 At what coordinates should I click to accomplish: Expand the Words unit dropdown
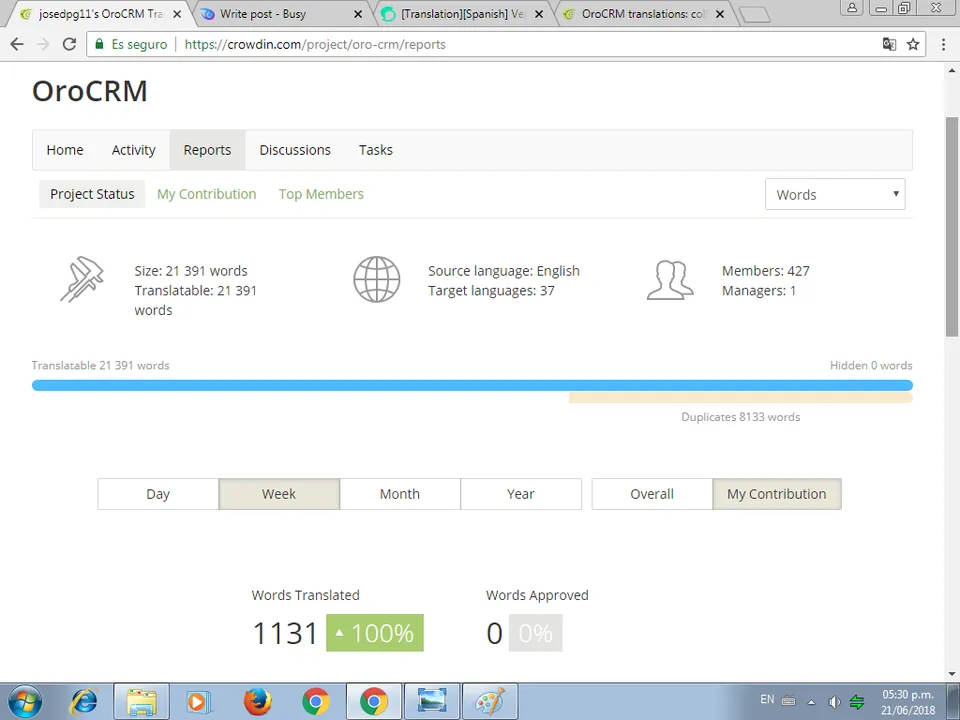pyautogui.click(x=835, y=194)
